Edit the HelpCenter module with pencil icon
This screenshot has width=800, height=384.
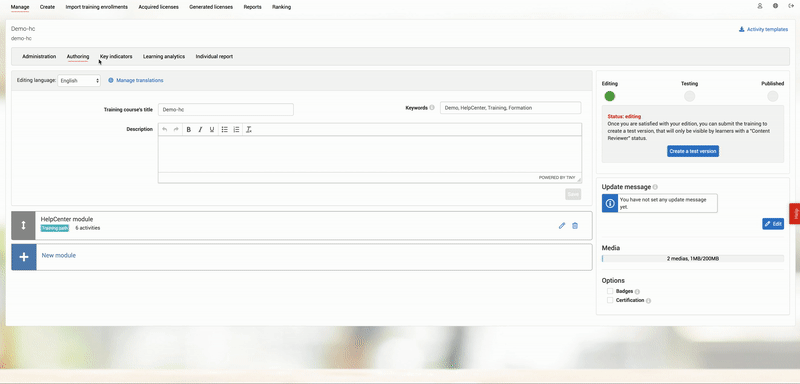click(x=562, y=225)
